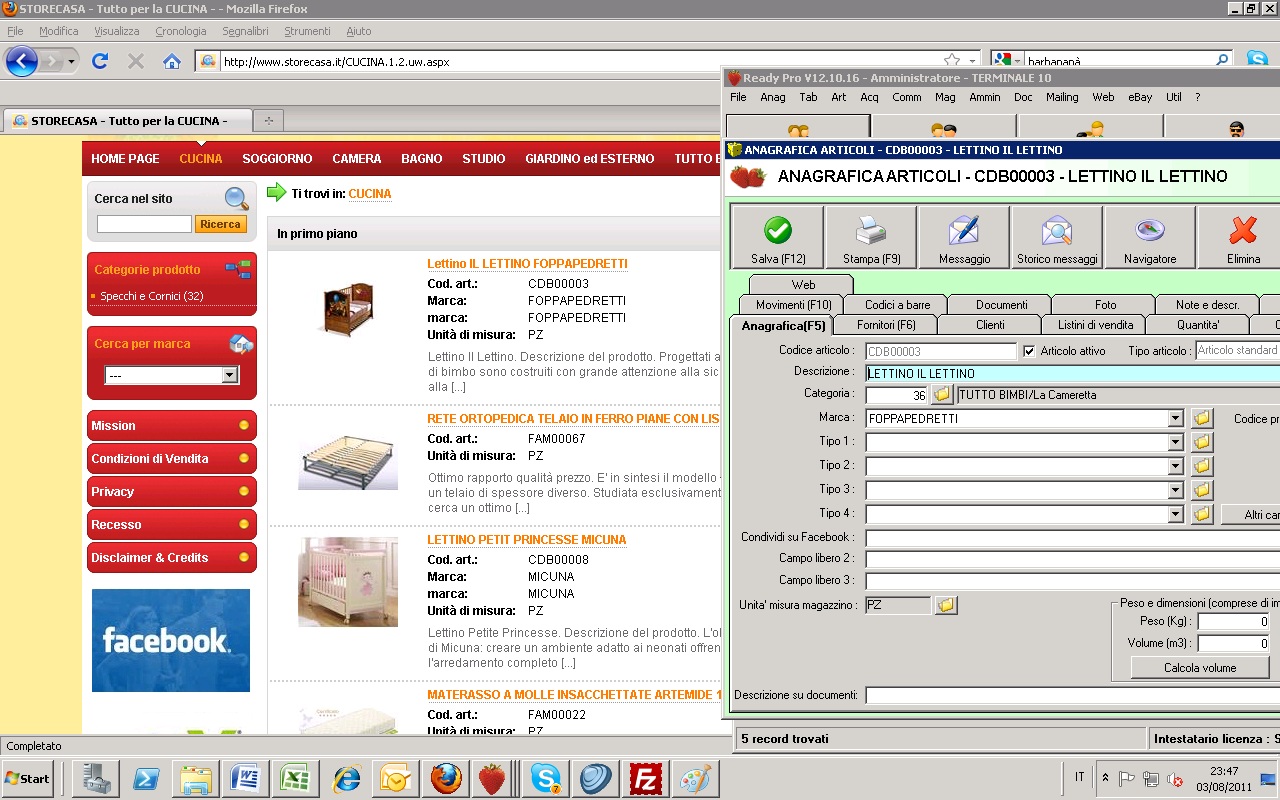Click the sunglasses man icon in Ready Pro toolbar
The image size is (1280, 800).
point(1236,129)
